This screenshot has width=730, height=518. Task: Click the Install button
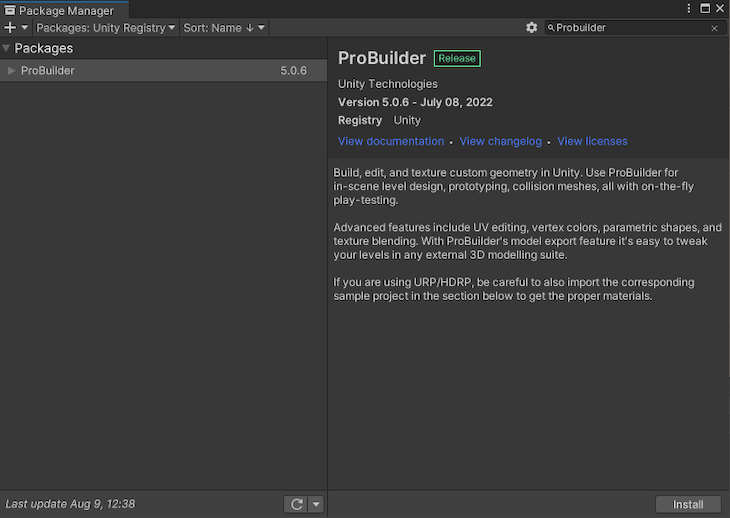[x=688, y=504]
